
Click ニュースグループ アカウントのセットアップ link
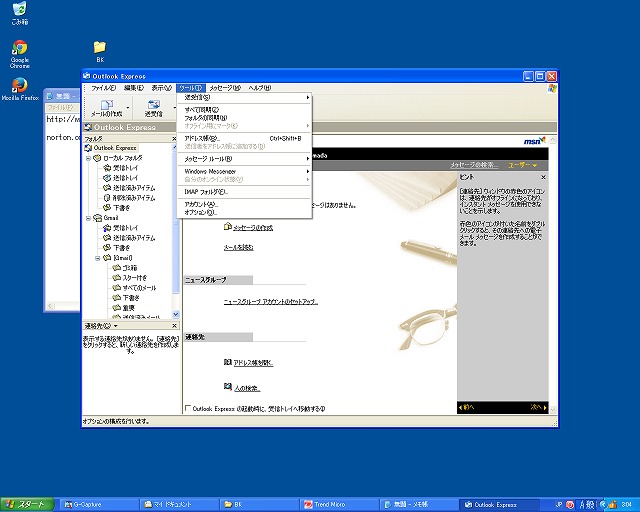point(270,302)
